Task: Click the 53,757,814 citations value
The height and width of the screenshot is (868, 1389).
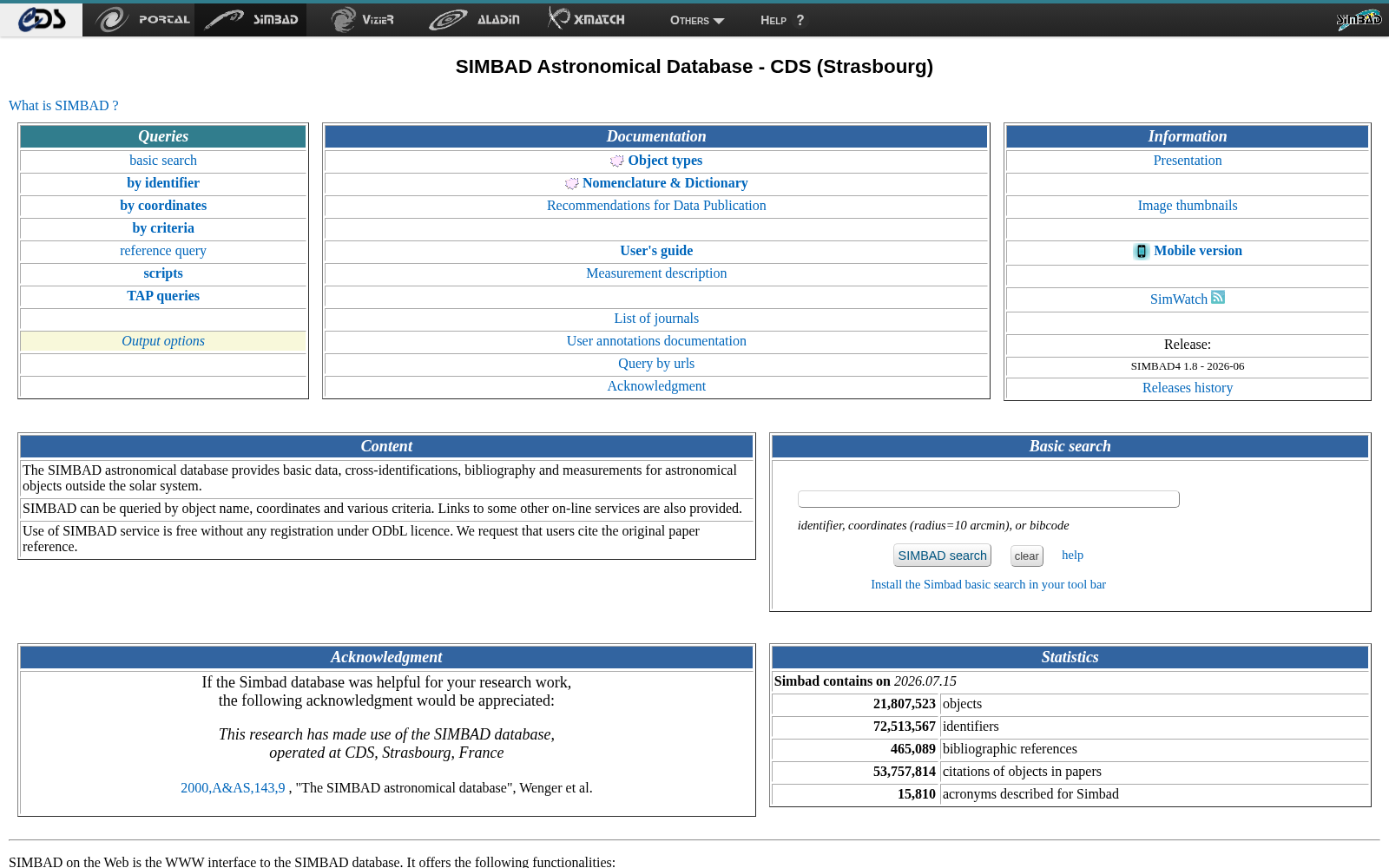Action: coord(904,772)
